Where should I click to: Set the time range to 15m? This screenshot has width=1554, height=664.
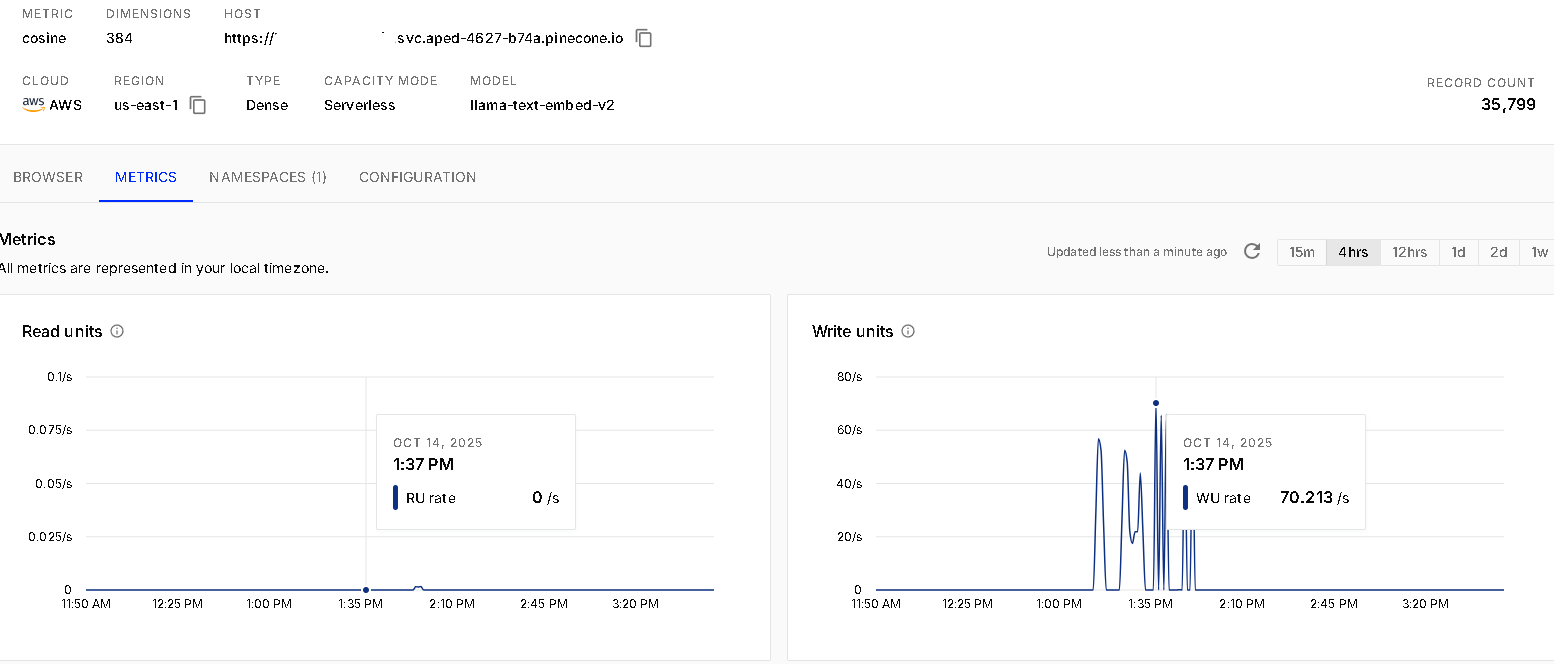tap(1302, 252)
